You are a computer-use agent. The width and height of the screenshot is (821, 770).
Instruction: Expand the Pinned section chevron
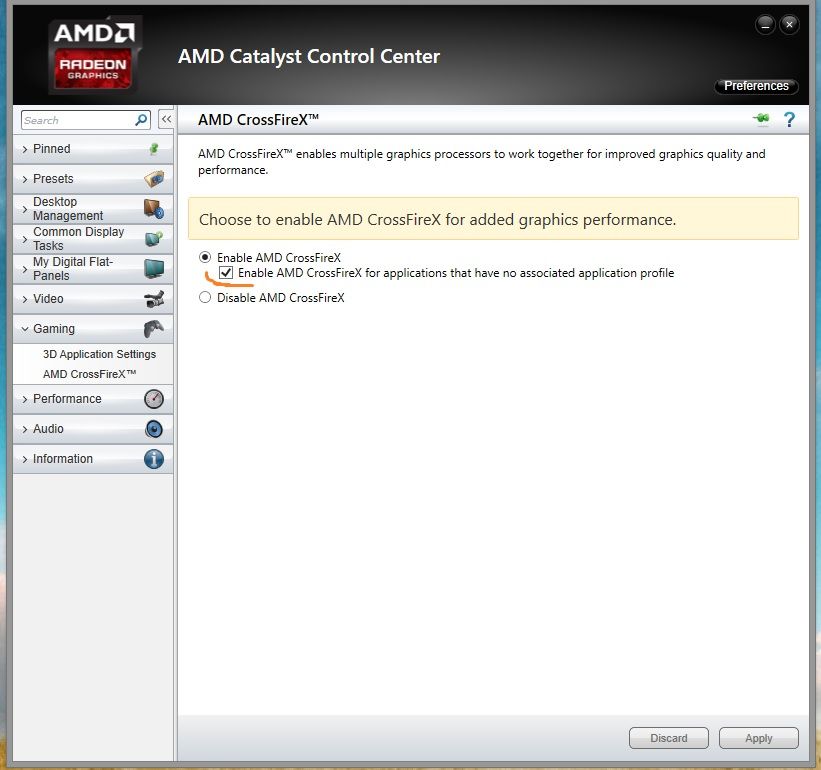(25, 149)
